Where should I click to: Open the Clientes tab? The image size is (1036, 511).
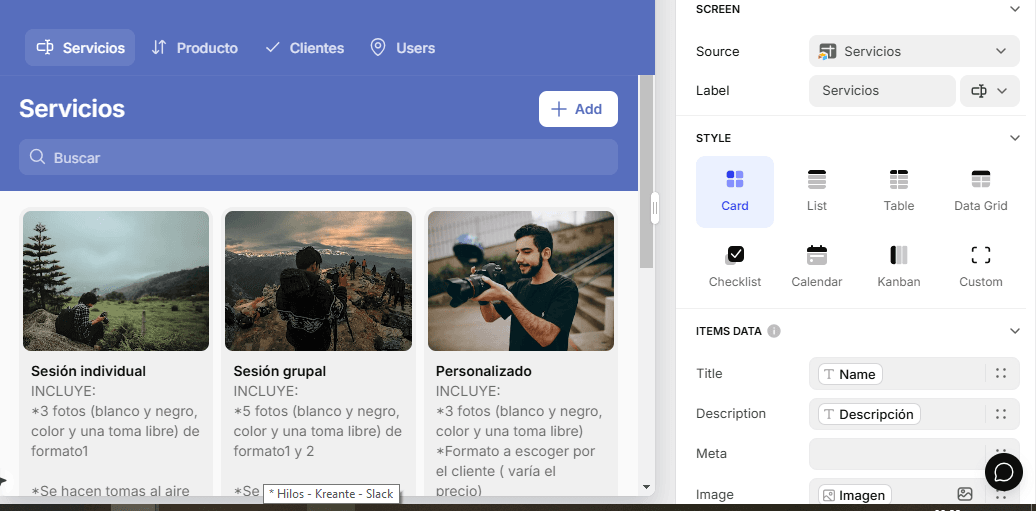coord(304,48)
